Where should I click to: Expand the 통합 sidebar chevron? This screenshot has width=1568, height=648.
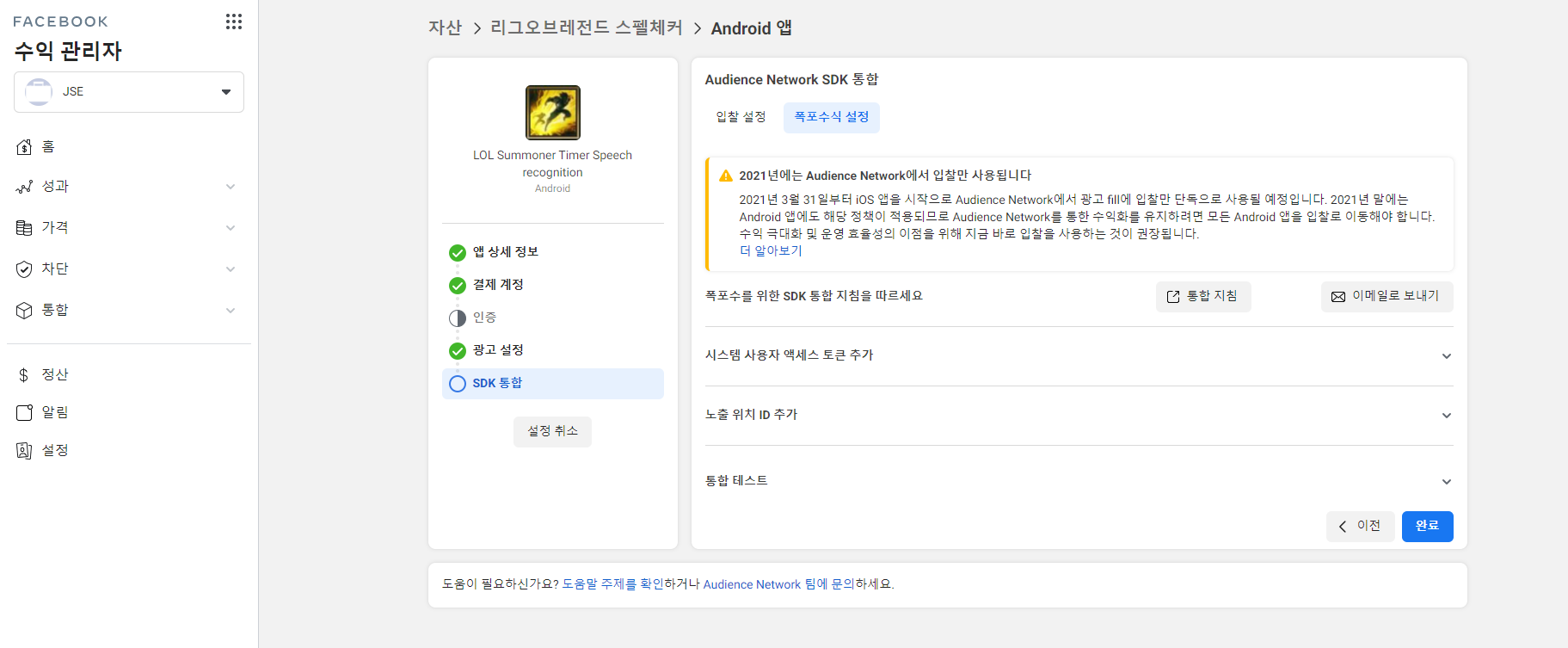click(x=231, y=311)
